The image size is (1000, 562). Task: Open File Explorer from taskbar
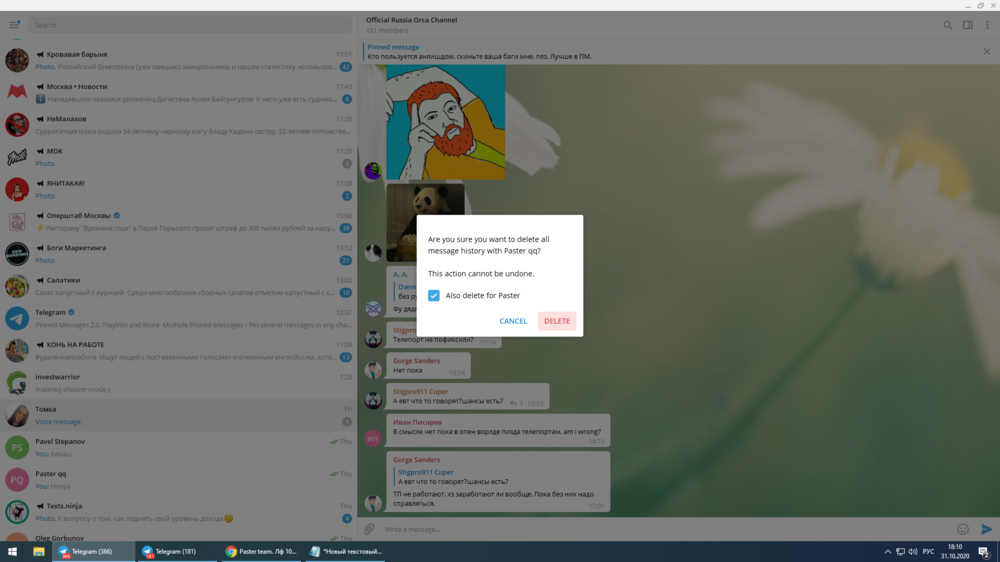[x=38, y=551]
